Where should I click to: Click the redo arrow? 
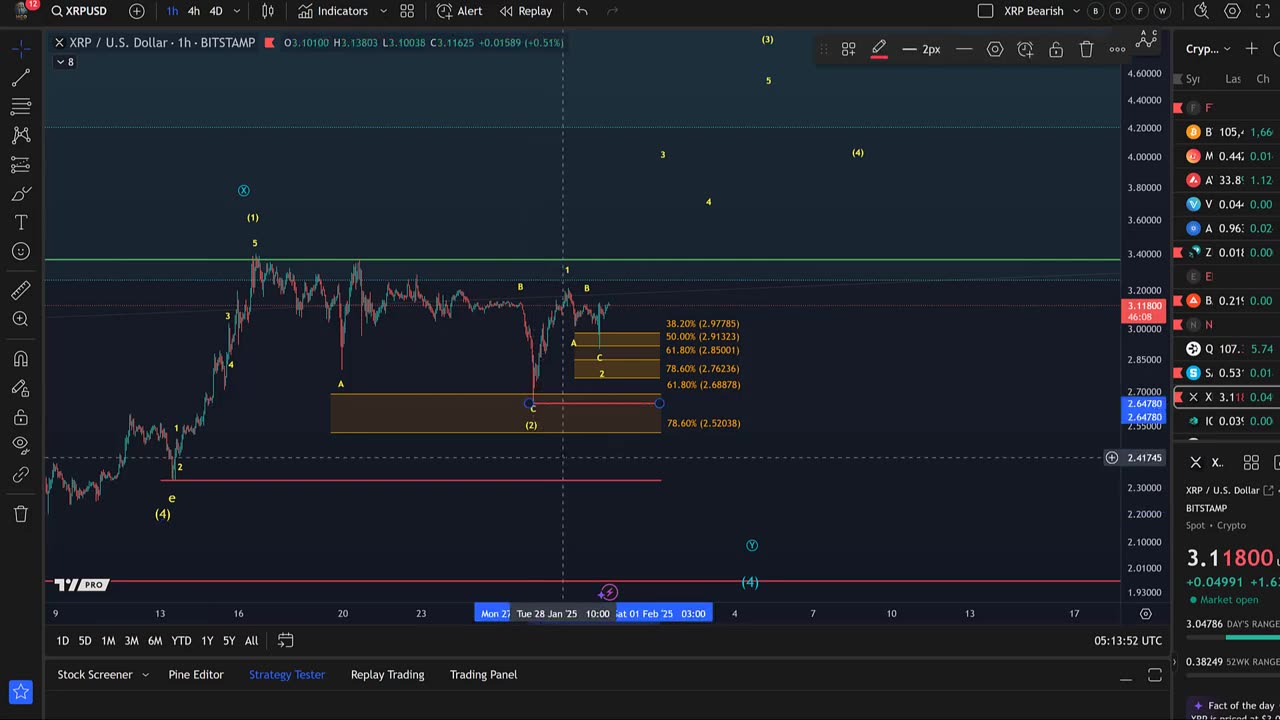(x=612, y=11)
